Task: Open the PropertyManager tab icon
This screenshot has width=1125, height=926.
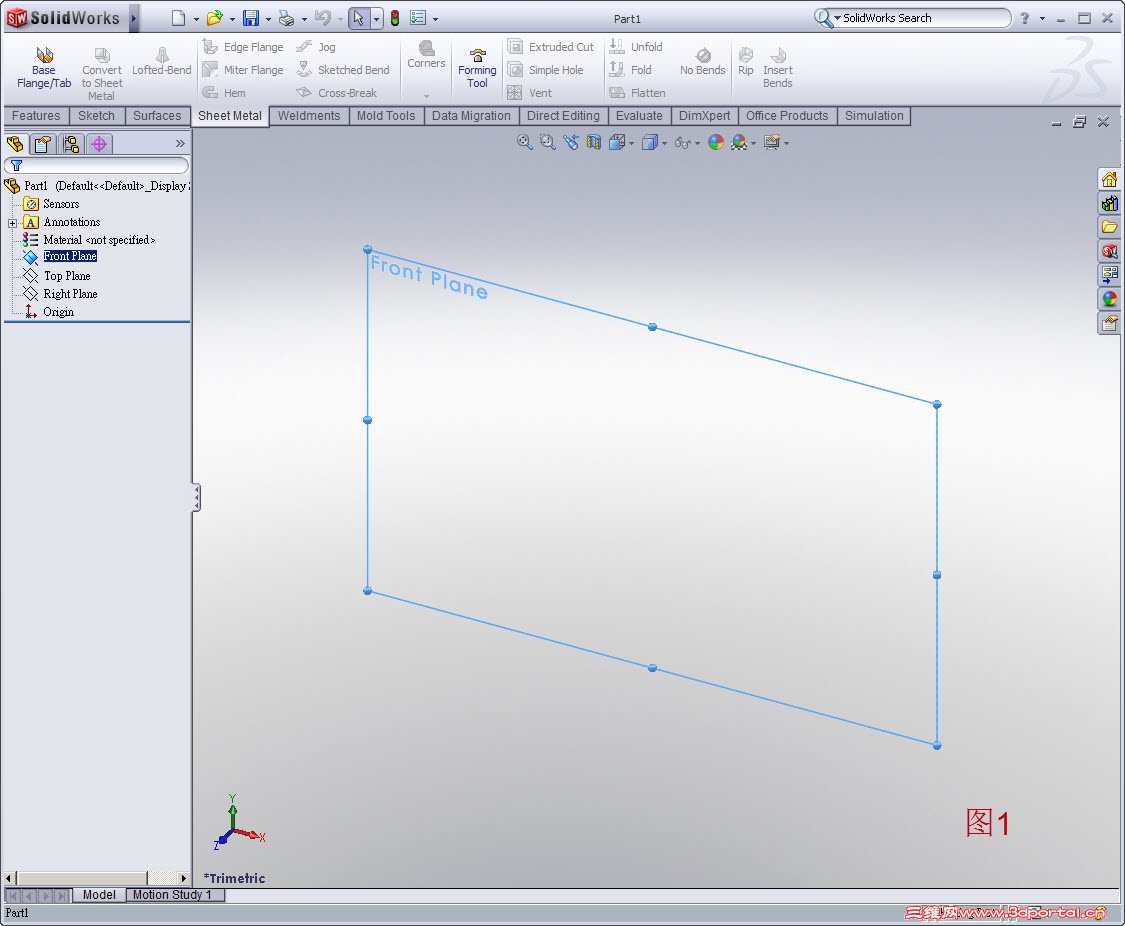Action: coord(42,144)
